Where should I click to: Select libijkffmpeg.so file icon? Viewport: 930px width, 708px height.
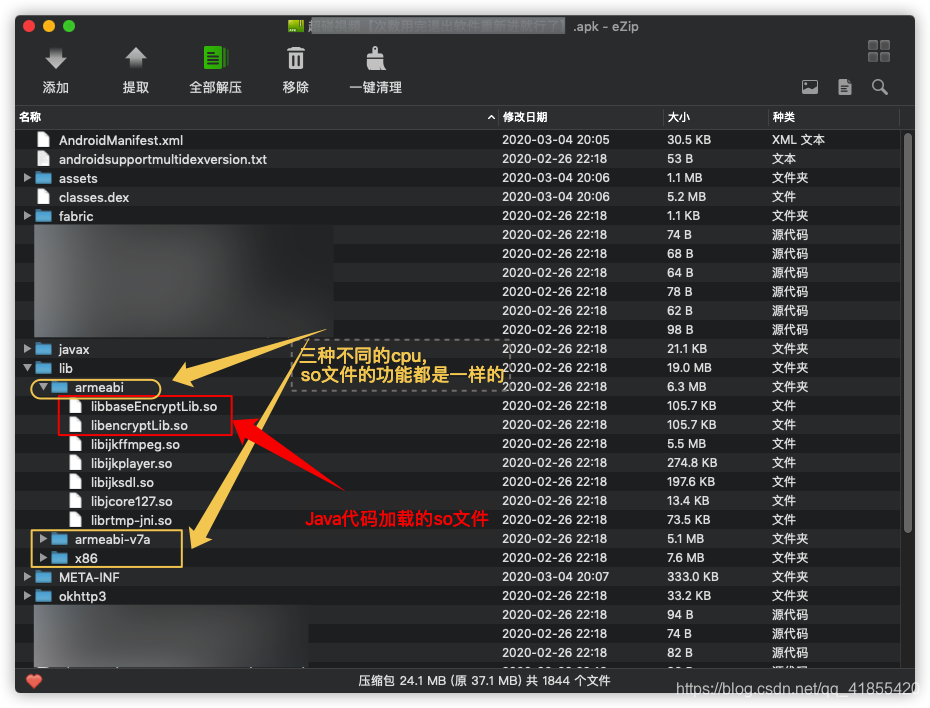(75, 444)
